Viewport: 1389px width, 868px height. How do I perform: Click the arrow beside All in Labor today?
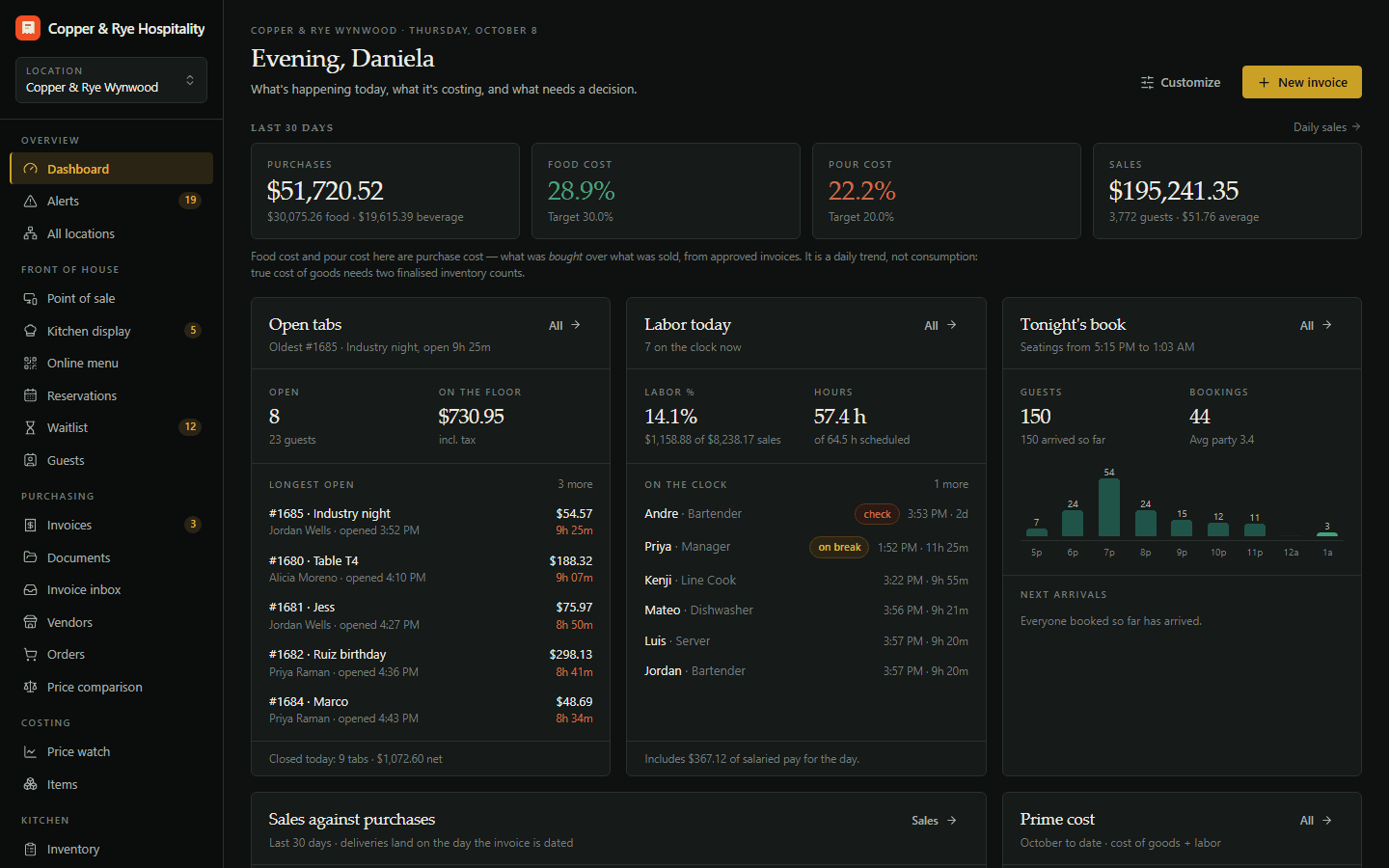[952, 325]
